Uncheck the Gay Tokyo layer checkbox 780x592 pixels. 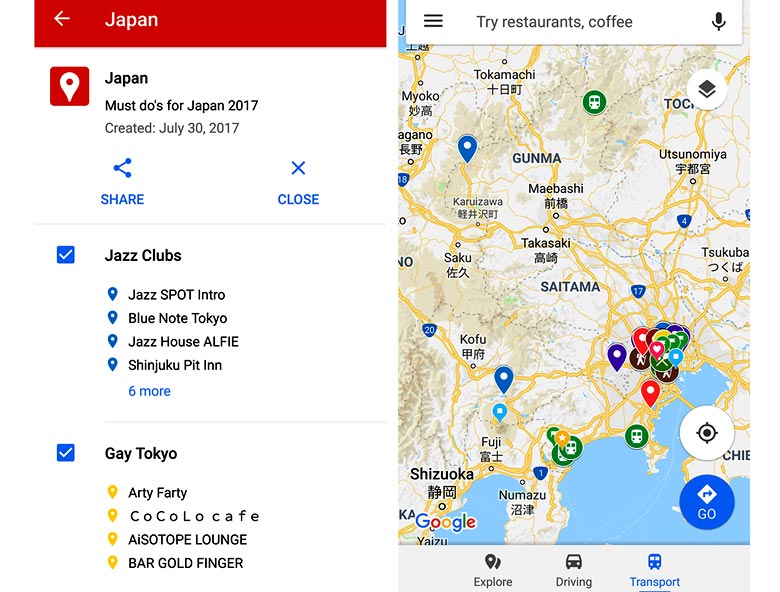click(x=66, y=453)
